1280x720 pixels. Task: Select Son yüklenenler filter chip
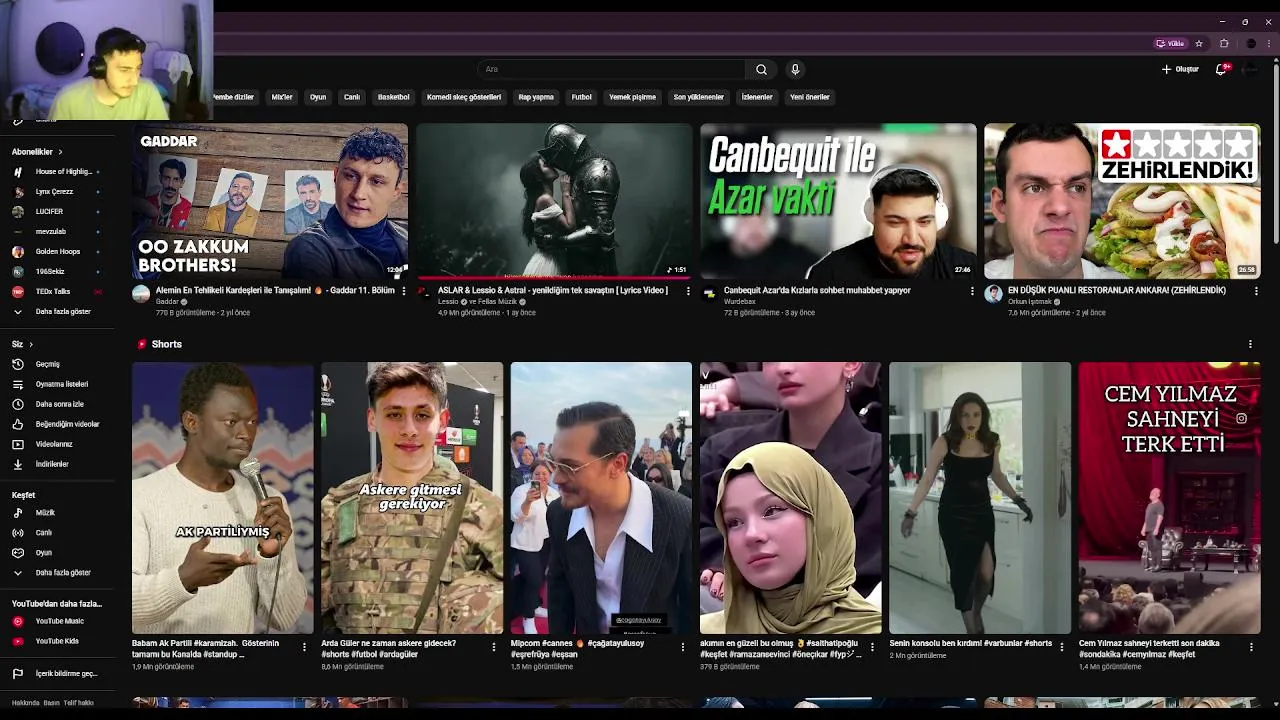[x=698, y=97]
